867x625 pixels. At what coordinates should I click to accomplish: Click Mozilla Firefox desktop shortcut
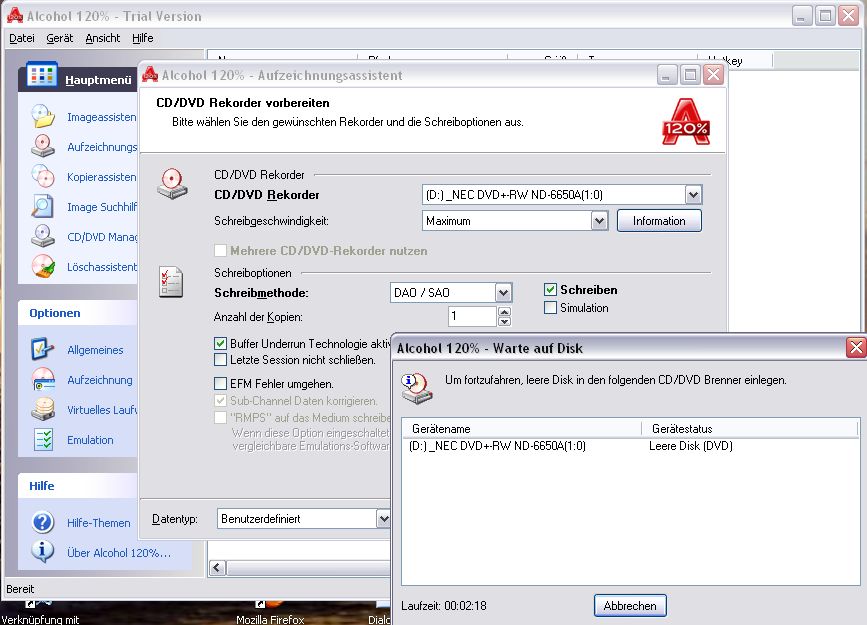pos(270,614)
